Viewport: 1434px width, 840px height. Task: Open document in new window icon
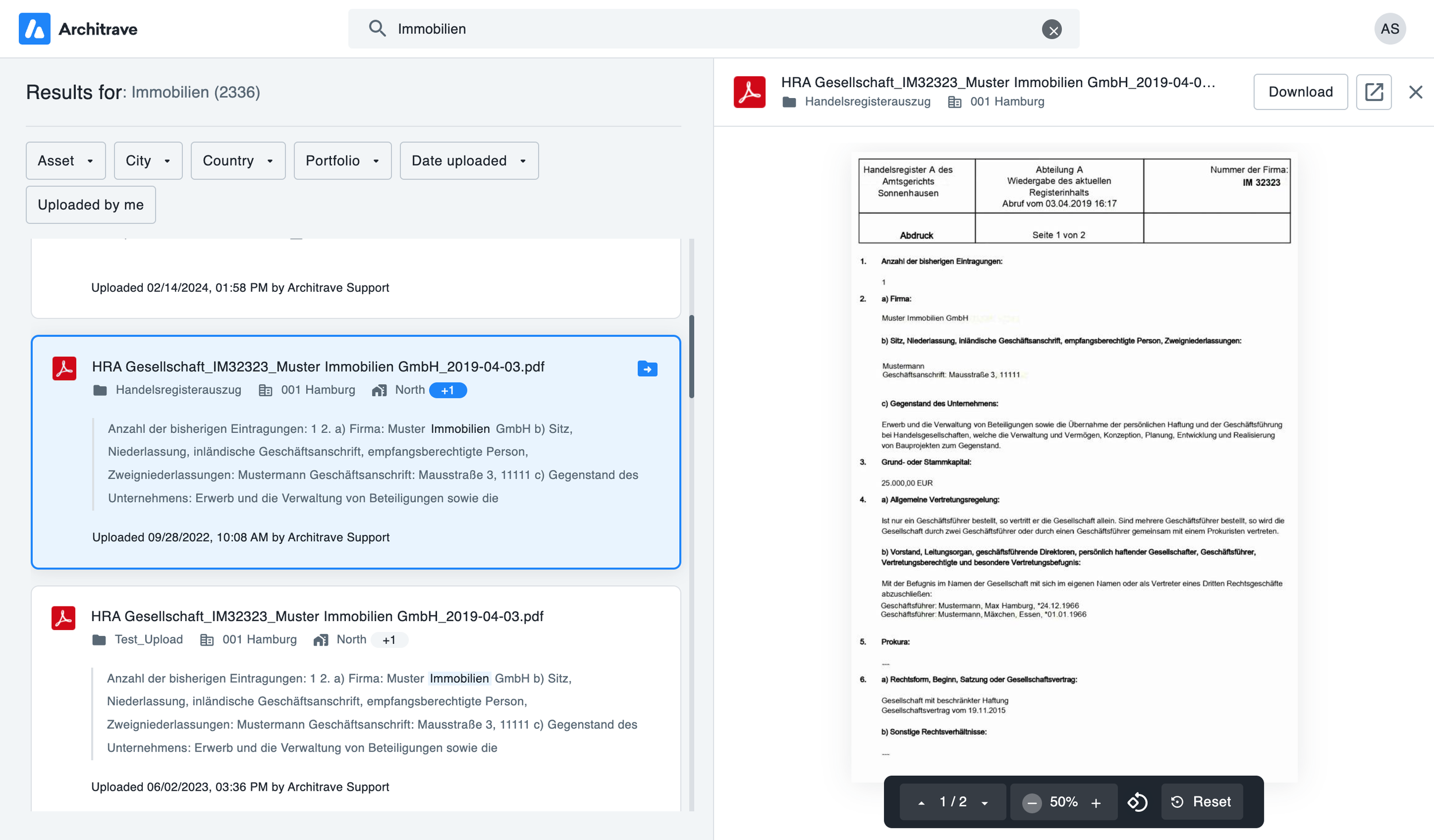(1373, 92)
